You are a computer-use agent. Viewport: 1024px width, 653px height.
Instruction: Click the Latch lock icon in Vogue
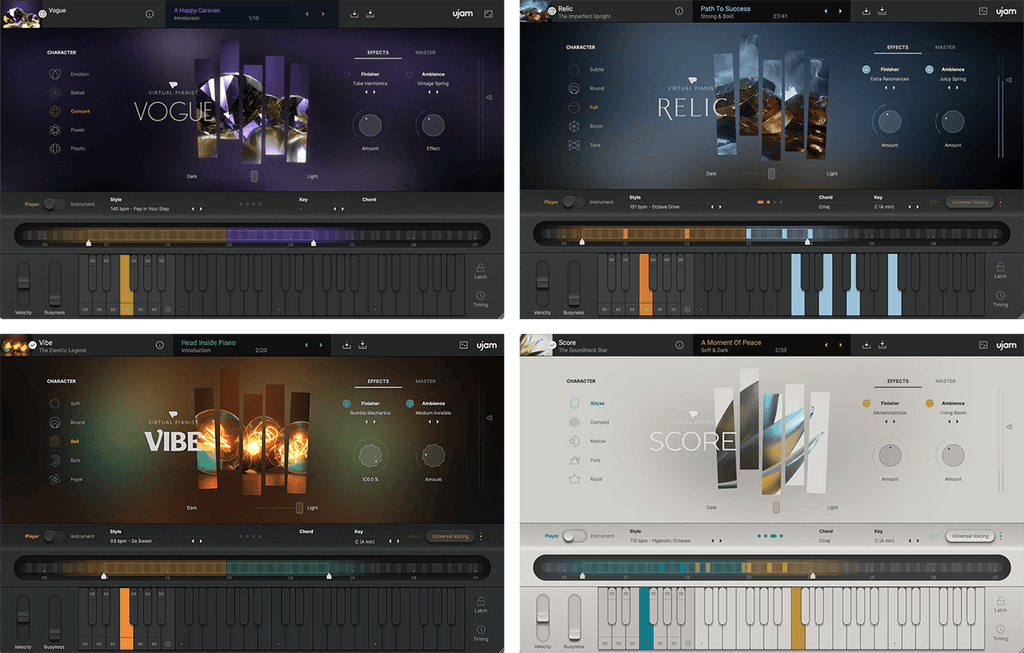pos(480,269)
